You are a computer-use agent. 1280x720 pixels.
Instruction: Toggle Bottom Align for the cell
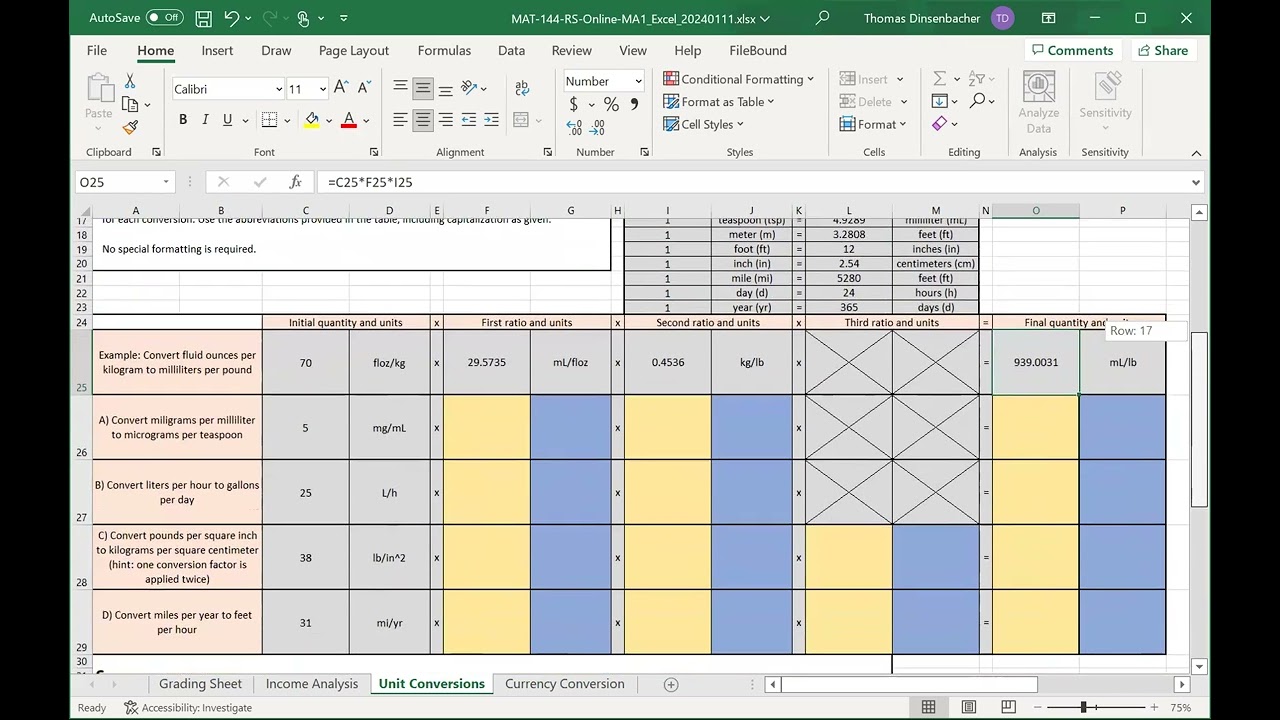[x=446, y=88]
